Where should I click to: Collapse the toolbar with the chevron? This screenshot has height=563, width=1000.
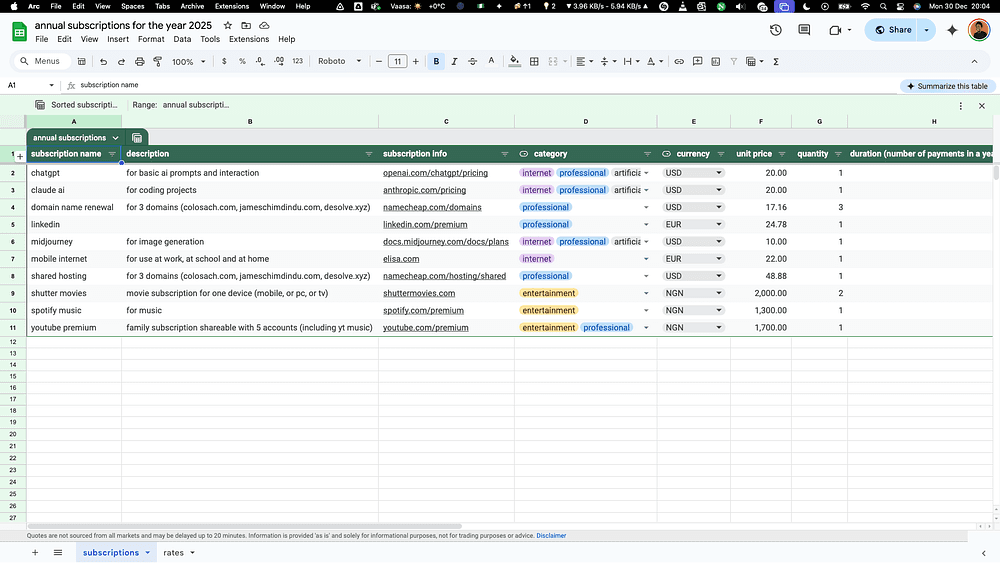pyautogui.click(x=974, y=62)
